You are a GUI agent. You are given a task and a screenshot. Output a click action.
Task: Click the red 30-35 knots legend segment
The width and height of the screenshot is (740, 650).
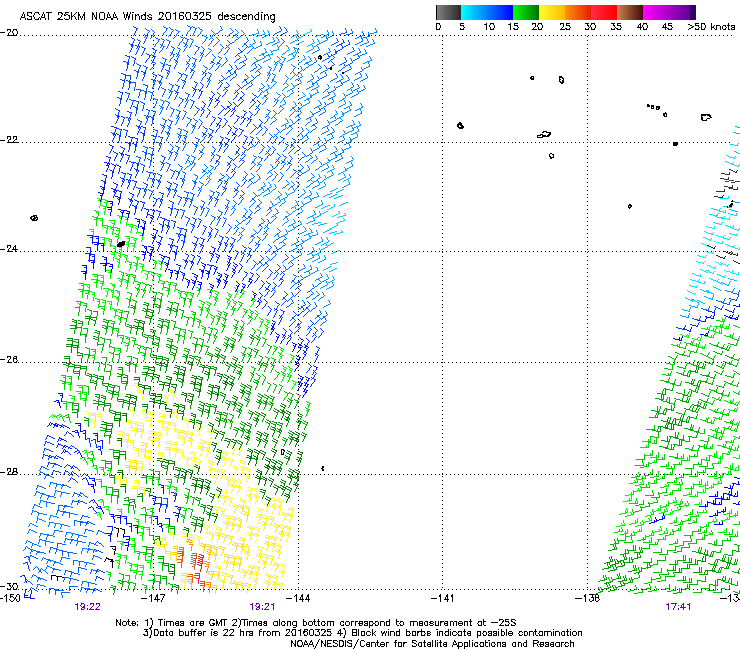[x=604, y=12]
